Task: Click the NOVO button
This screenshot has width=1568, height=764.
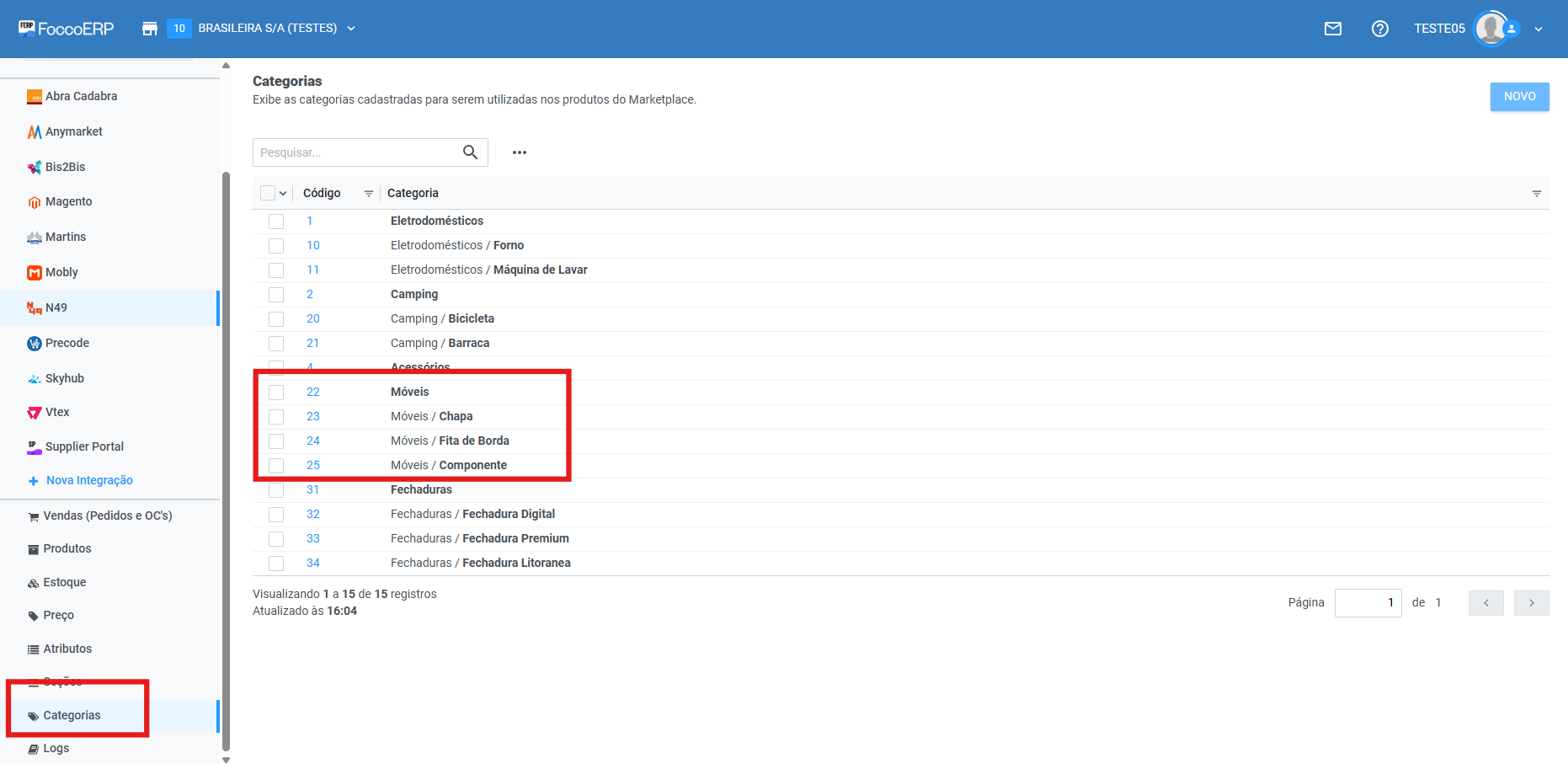Action: (x=1519, y=96)
